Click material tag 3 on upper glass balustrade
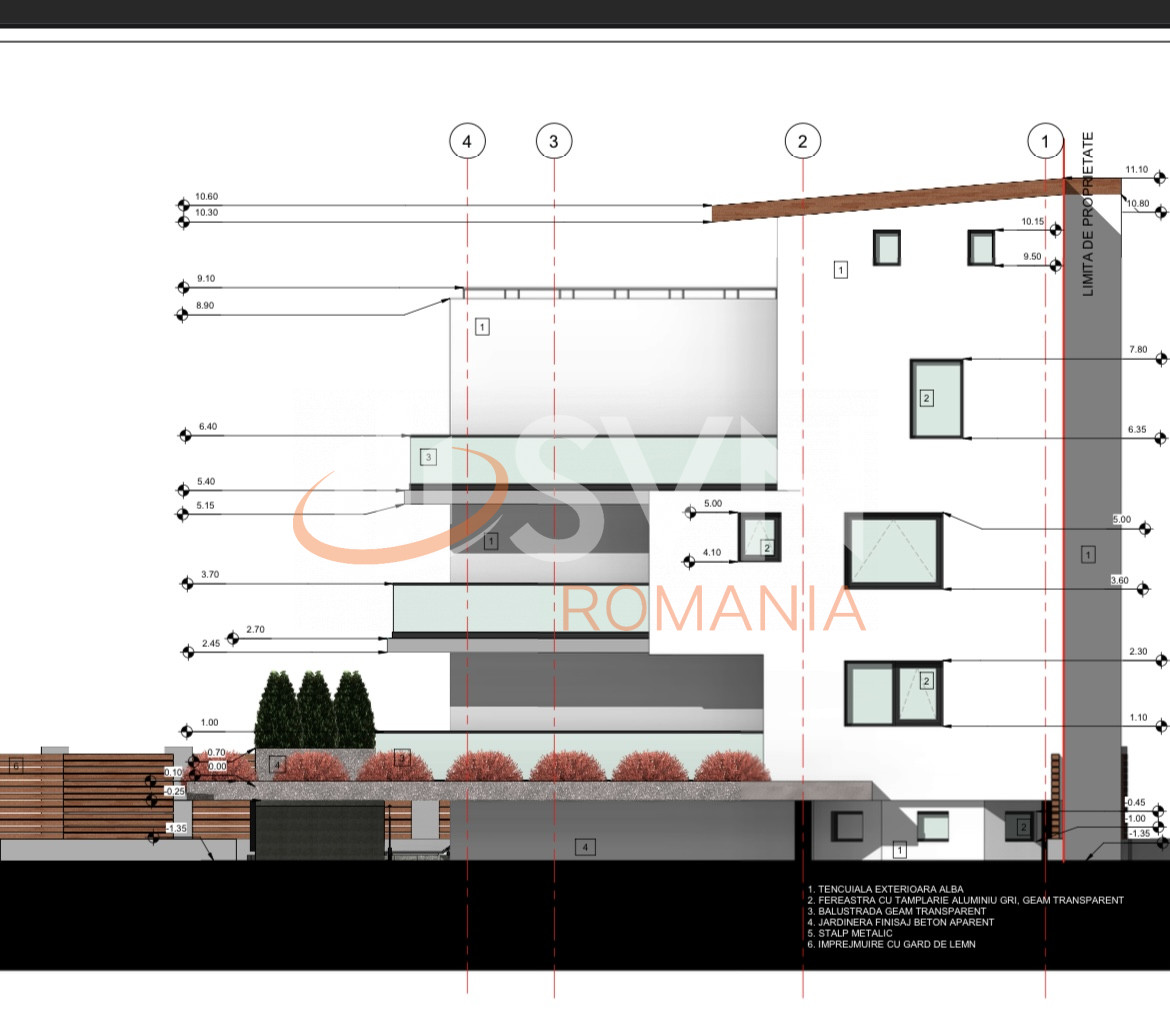The width and height of the screenshot is (1170, 1020). (428, 457)
